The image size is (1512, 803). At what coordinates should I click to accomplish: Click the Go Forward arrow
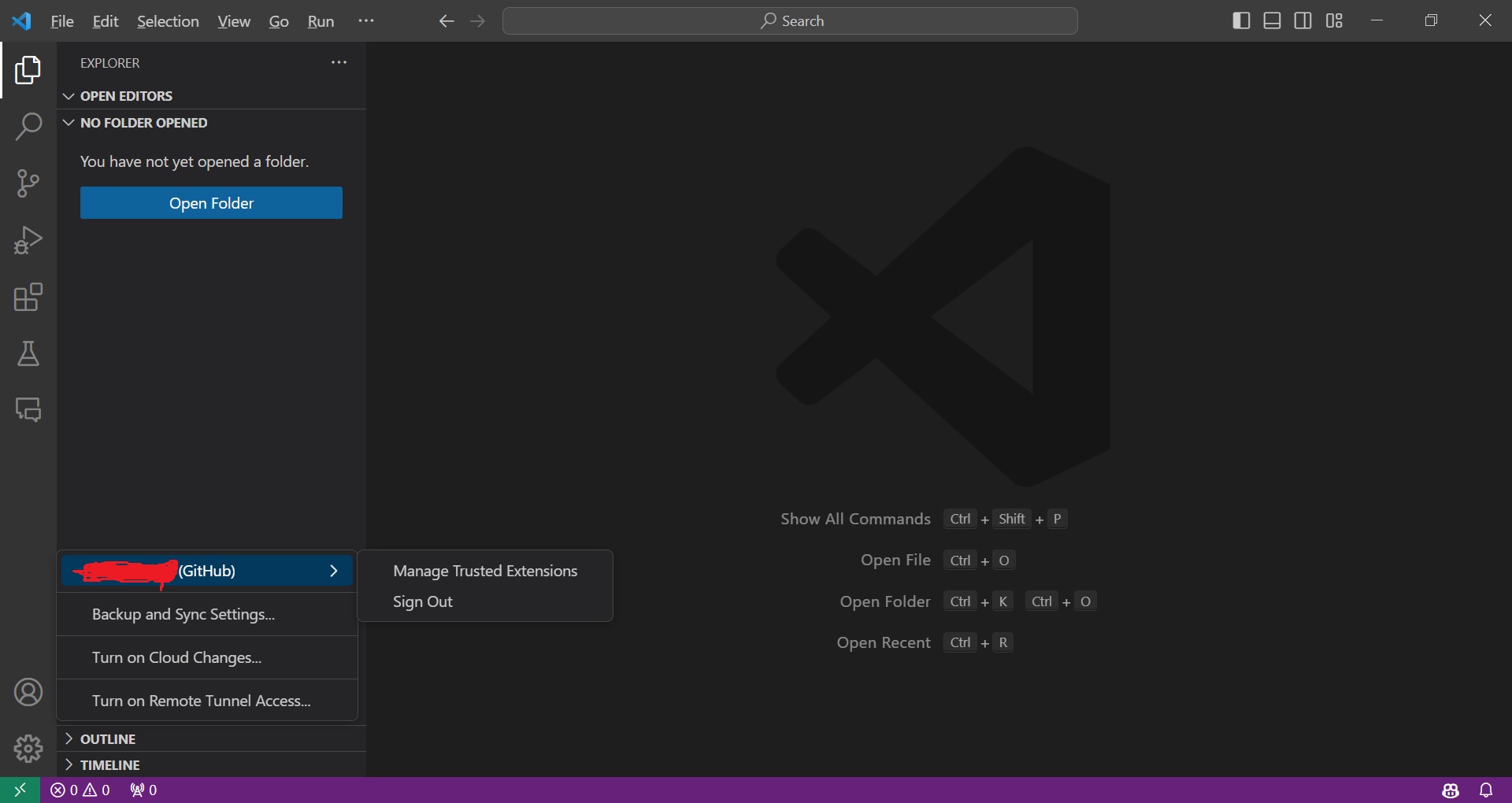[477, 21]
